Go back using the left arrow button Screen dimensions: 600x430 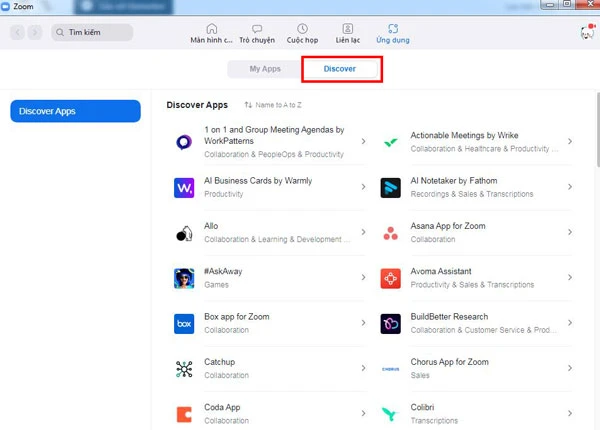point(18,33)
